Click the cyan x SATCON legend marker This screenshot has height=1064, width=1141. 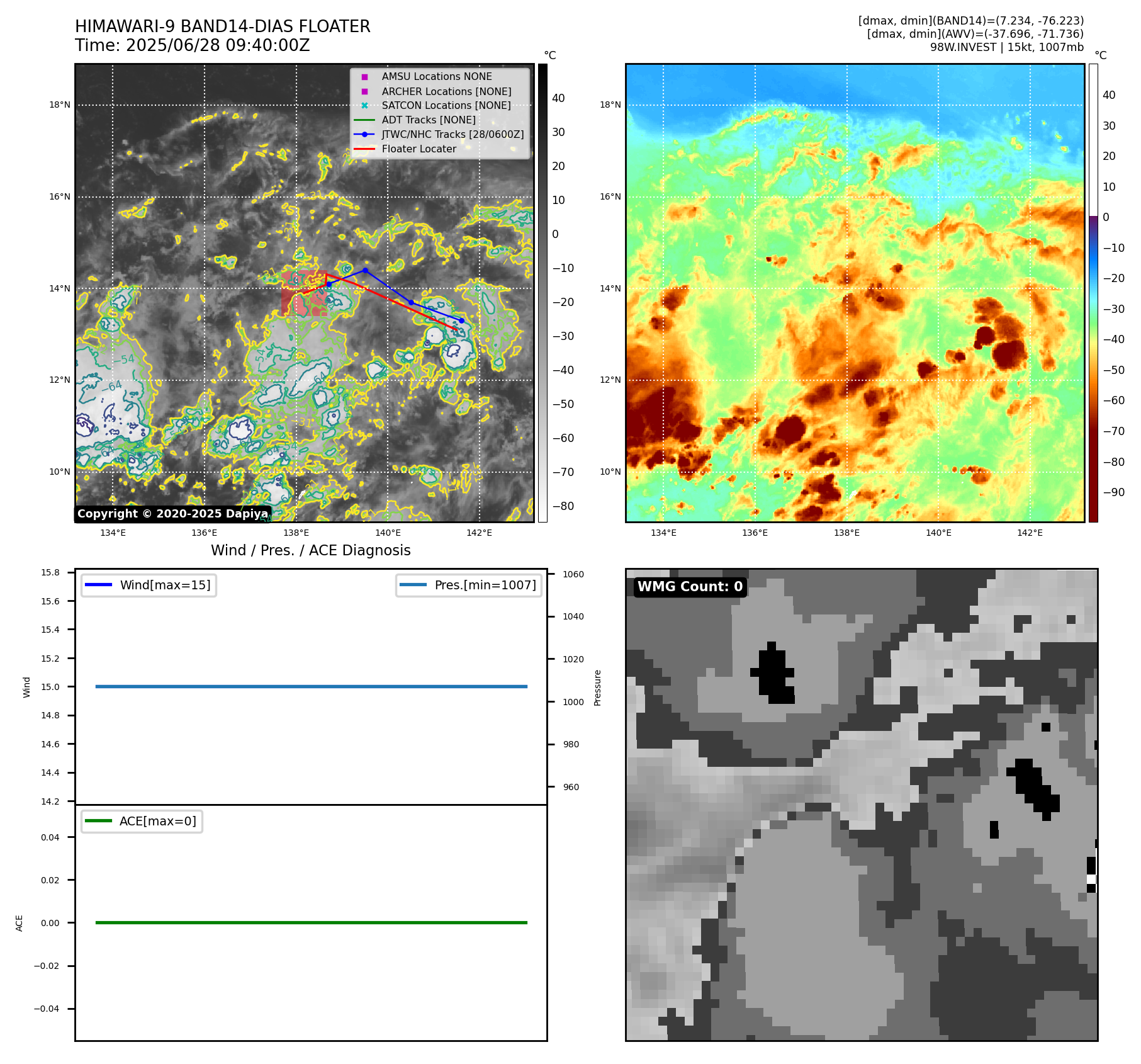click(x=364, y=106)
